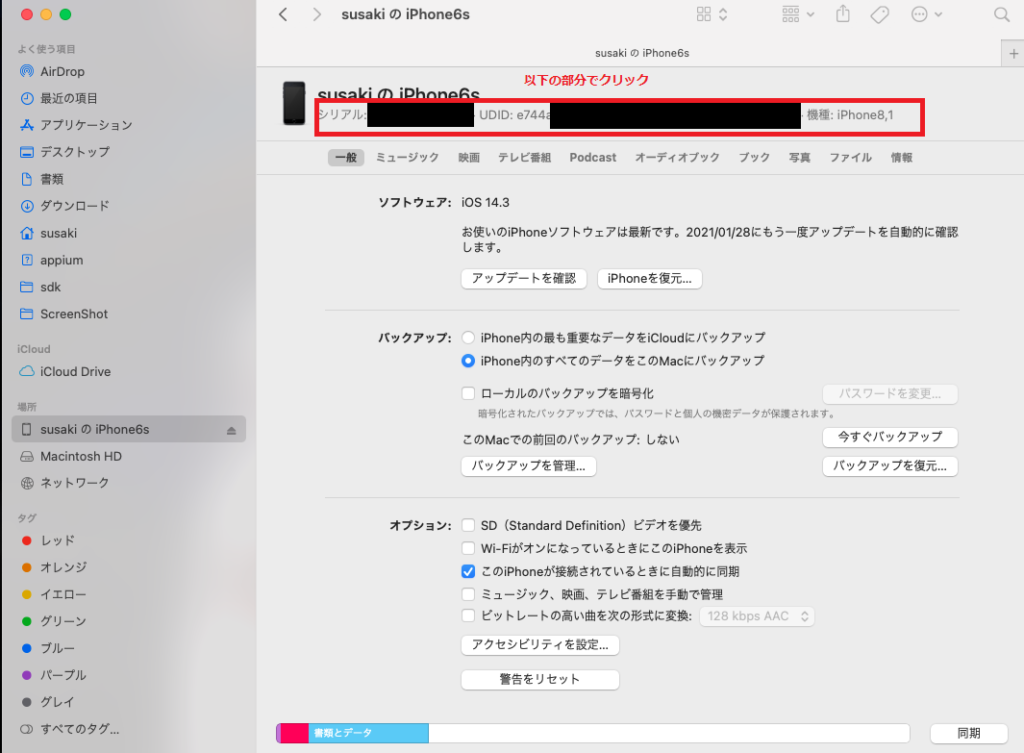Open デスクトップ in sidebar

pyautogui.click(x=75, y=152)
